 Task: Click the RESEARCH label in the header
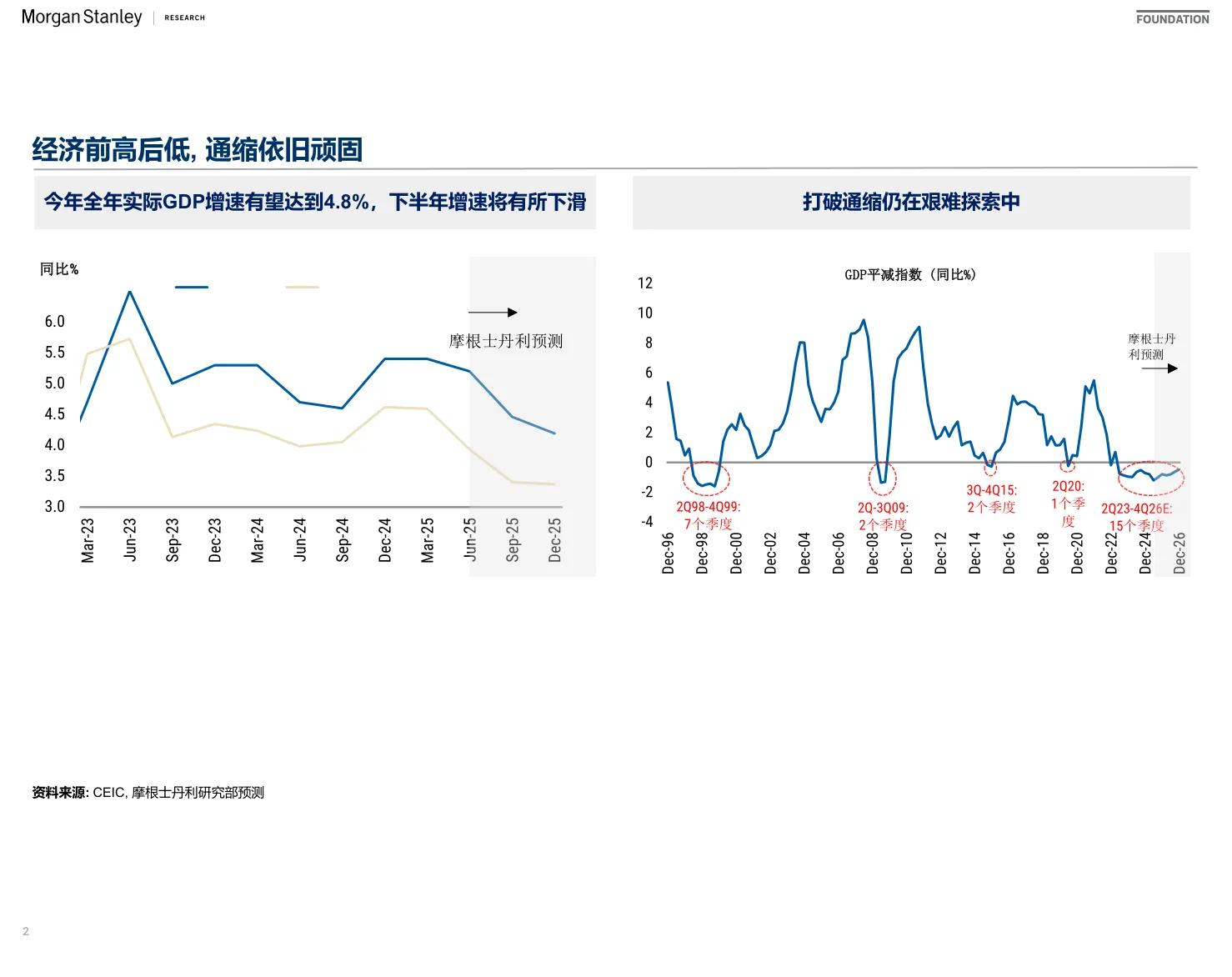184,18
